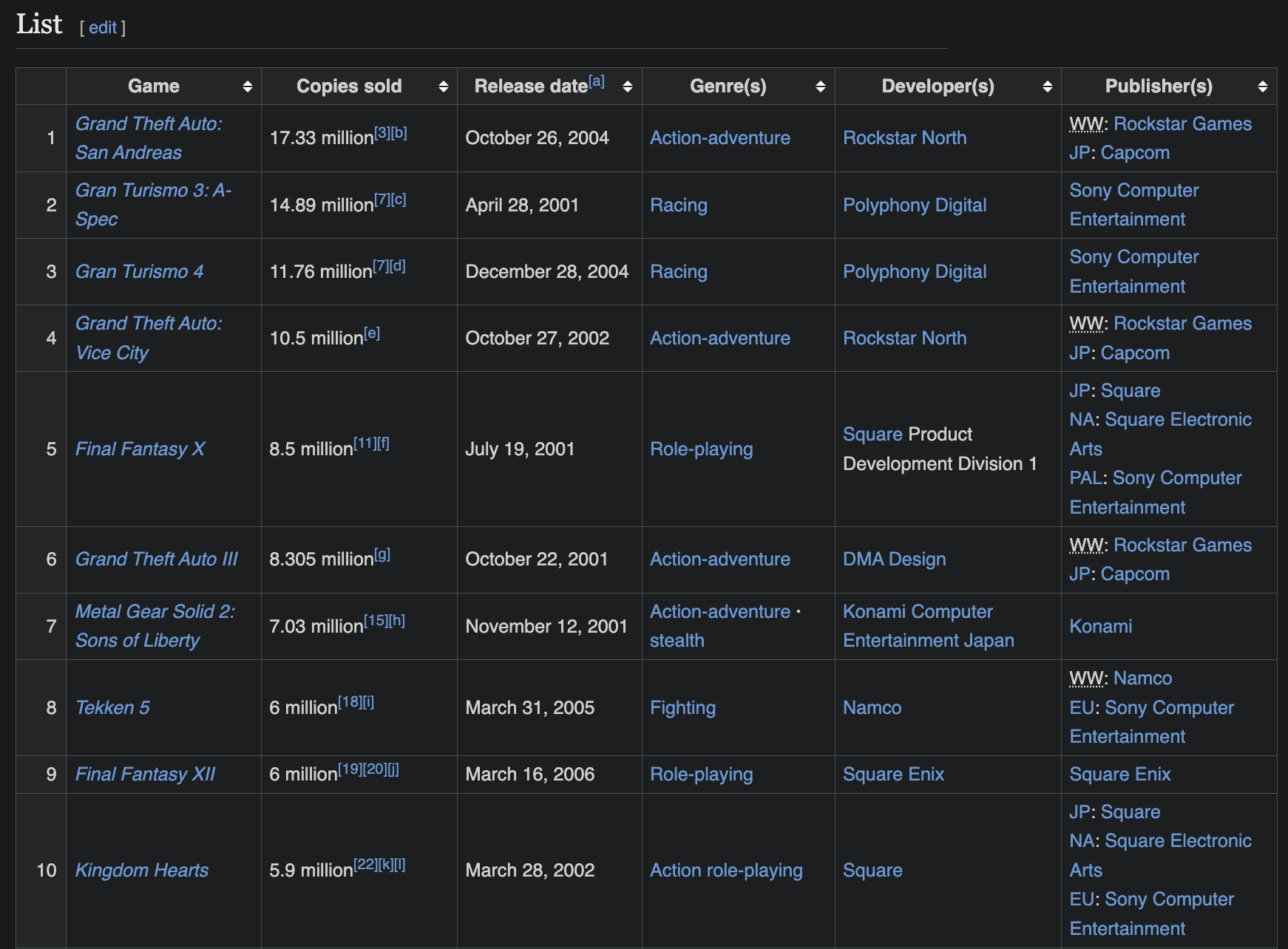Click the edit link beside List heading
The image size is (1288, 949).
point(103,27)
